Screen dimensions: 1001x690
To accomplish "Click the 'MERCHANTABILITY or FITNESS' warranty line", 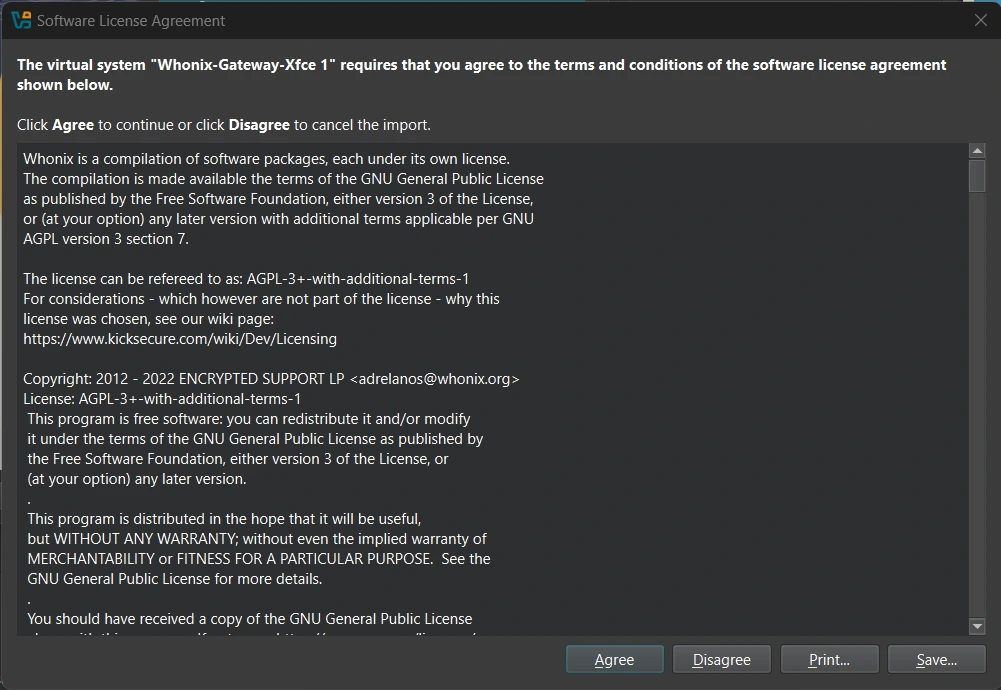I will [x=258, y=559].
